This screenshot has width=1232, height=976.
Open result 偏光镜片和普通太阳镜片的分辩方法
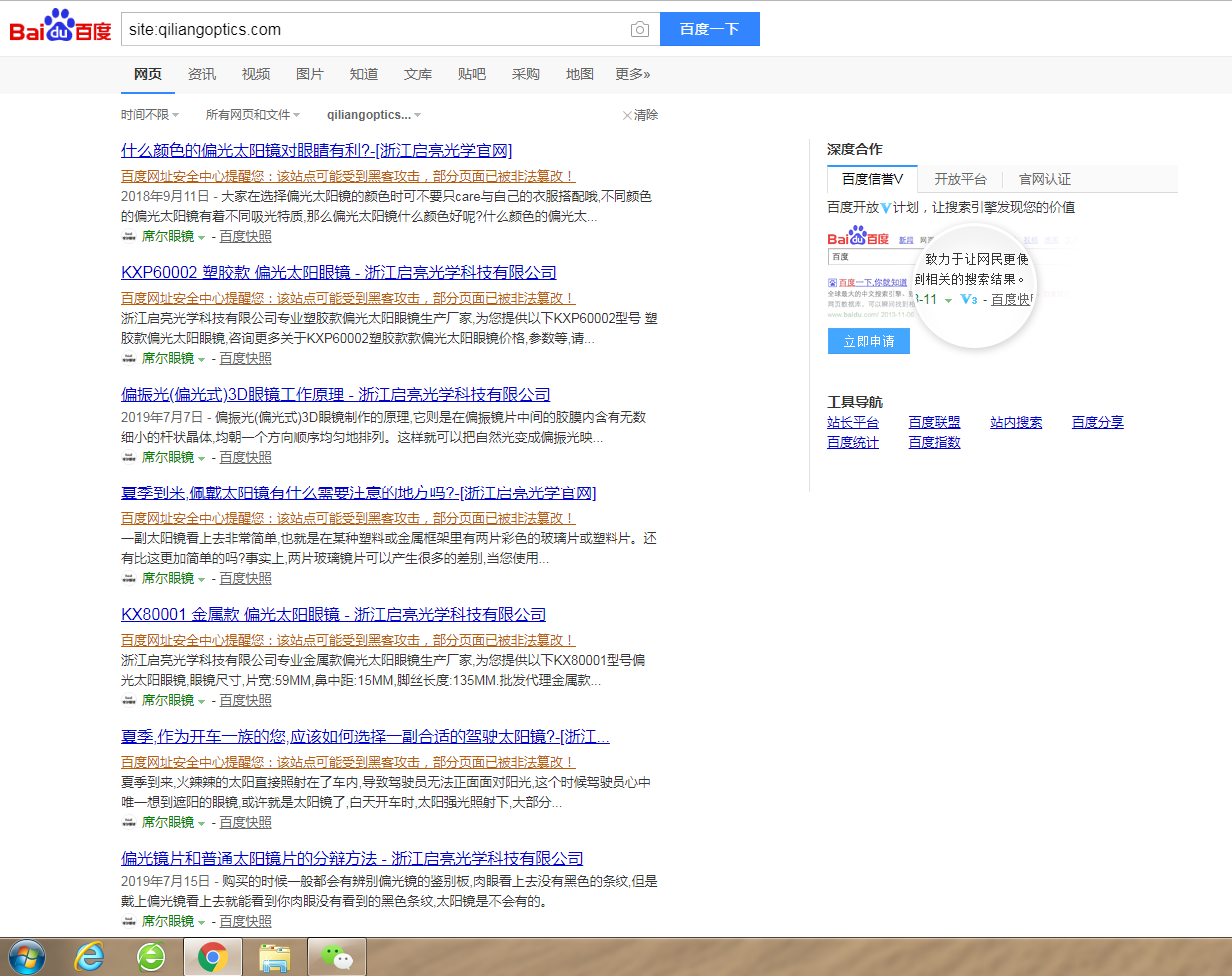(352, 859)
